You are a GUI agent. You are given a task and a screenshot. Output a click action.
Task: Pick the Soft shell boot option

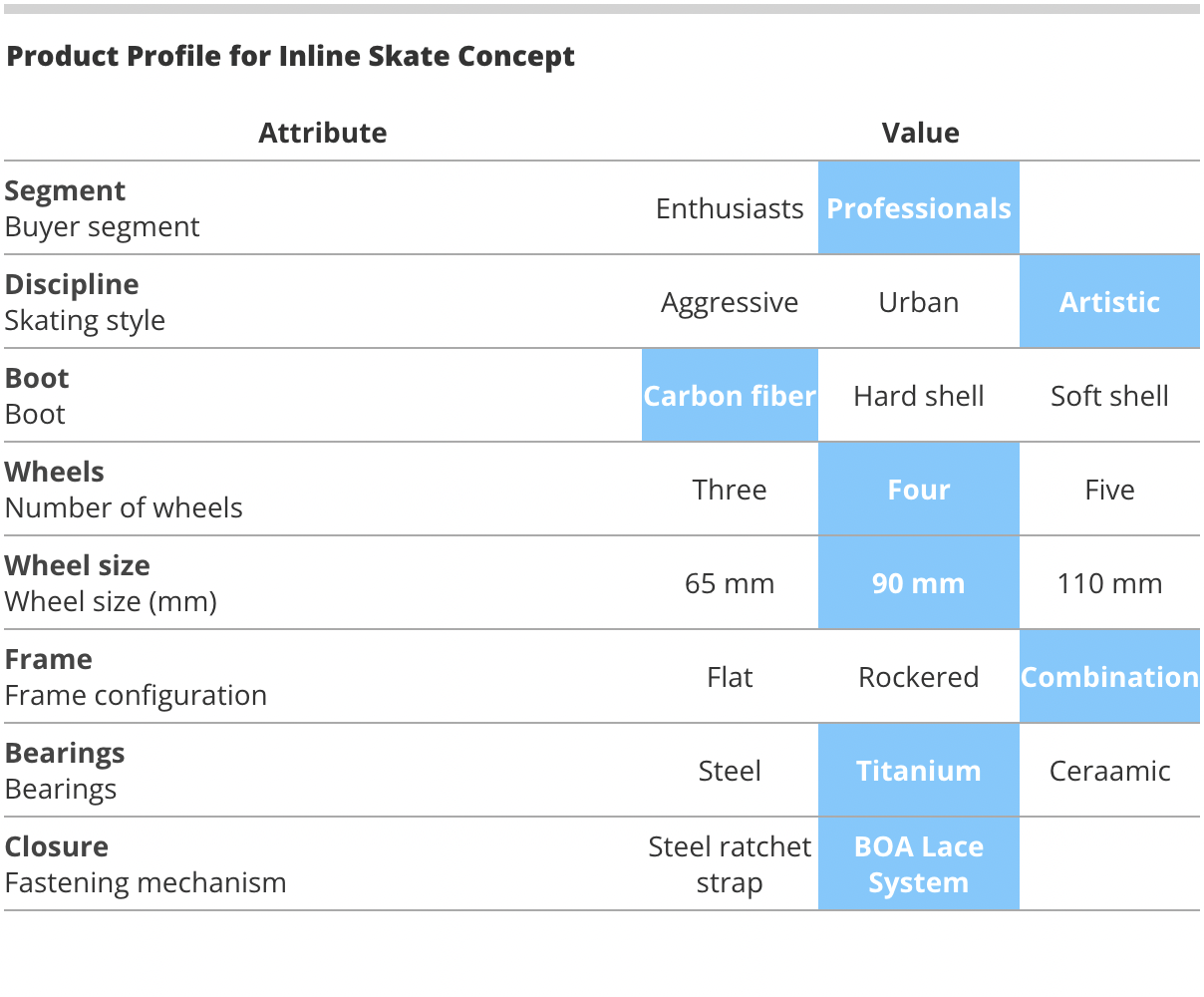1109,396
